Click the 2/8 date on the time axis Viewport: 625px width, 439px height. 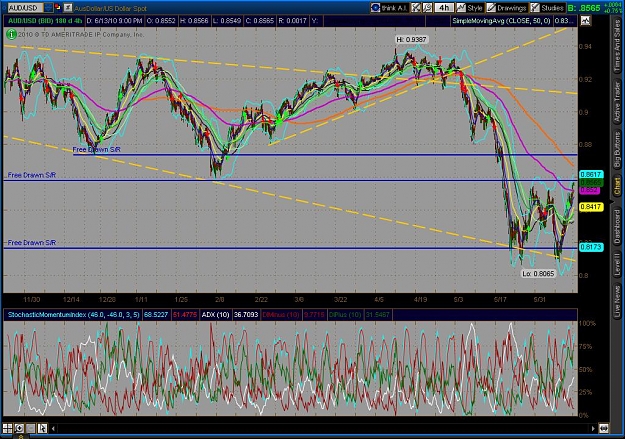pyautogui.click(x=220, y=299)
